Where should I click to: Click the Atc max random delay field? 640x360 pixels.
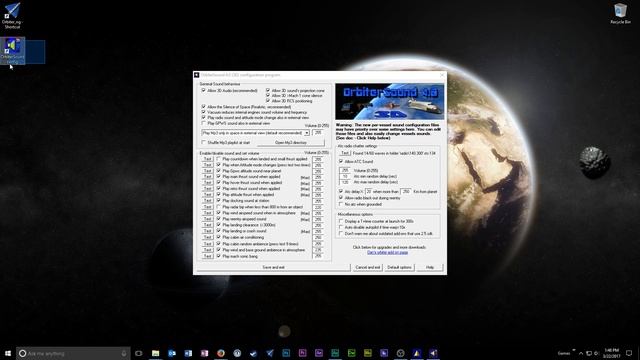(x=345, y=182)
